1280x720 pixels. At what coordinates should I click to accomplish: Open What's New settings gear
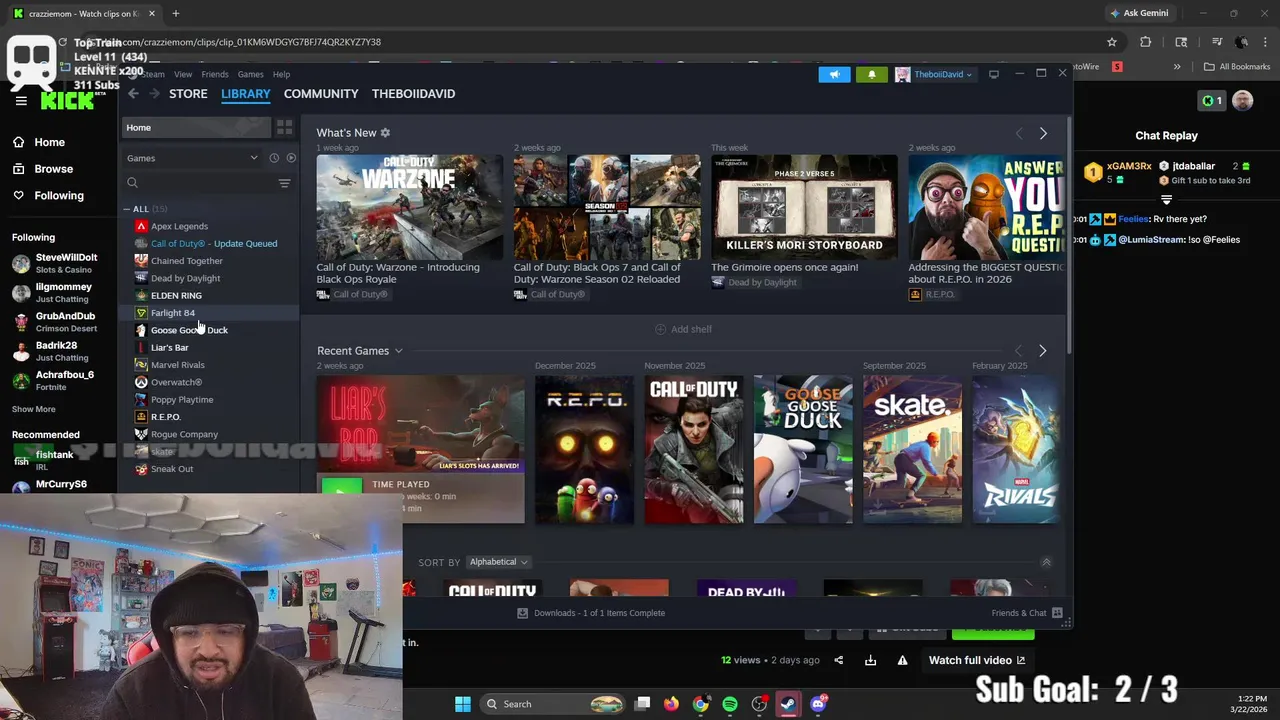(385, 133)
